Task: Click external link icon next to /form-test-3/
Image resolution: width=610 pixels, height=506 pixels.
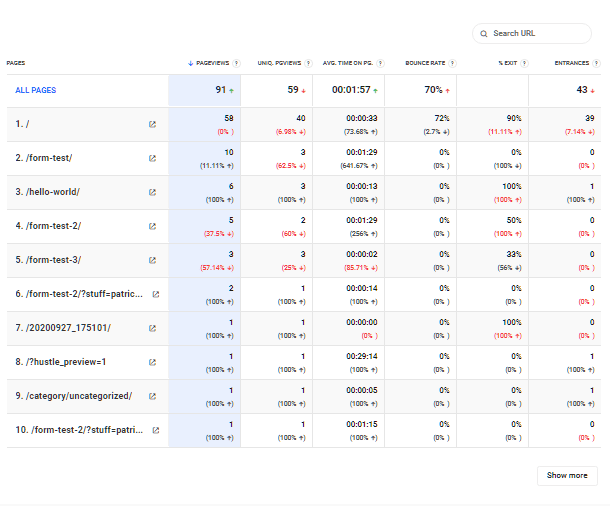Action: (x=152, y=260)
